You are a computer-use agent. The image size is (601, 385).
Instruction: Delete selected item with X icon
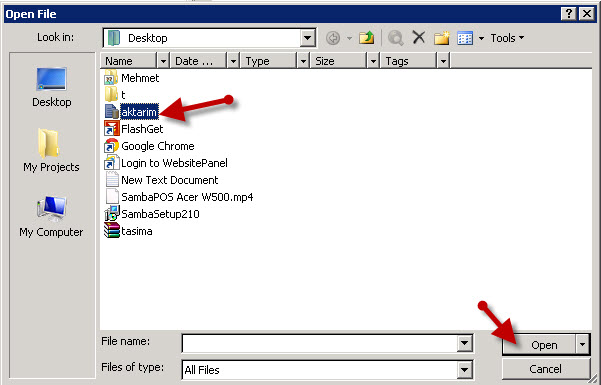419,38
